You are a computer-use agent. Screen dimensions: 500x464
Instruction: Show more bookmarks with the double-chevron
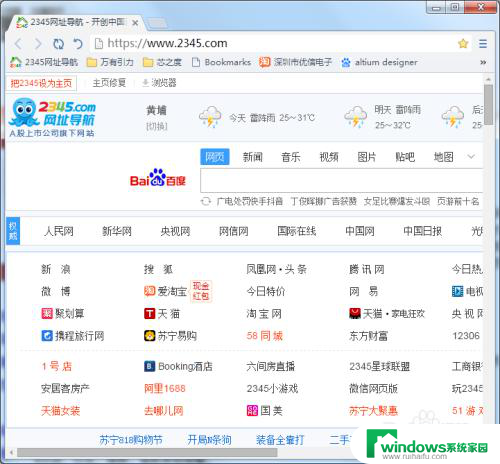[483, 62]
